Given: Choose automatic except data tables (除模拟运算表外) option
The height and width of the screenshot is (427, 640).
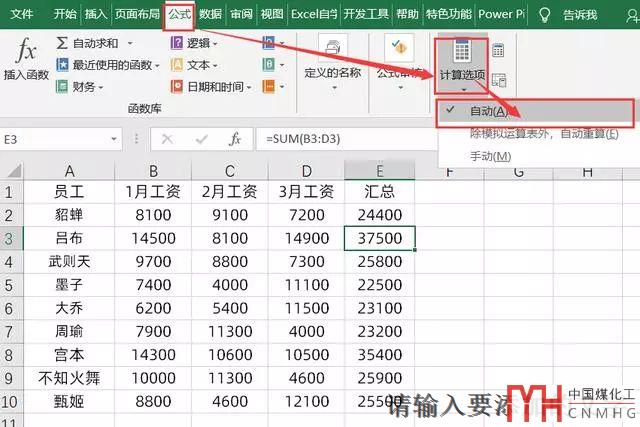Looking at the screenshot, I should pyautogui.click(x=544, y=133).
